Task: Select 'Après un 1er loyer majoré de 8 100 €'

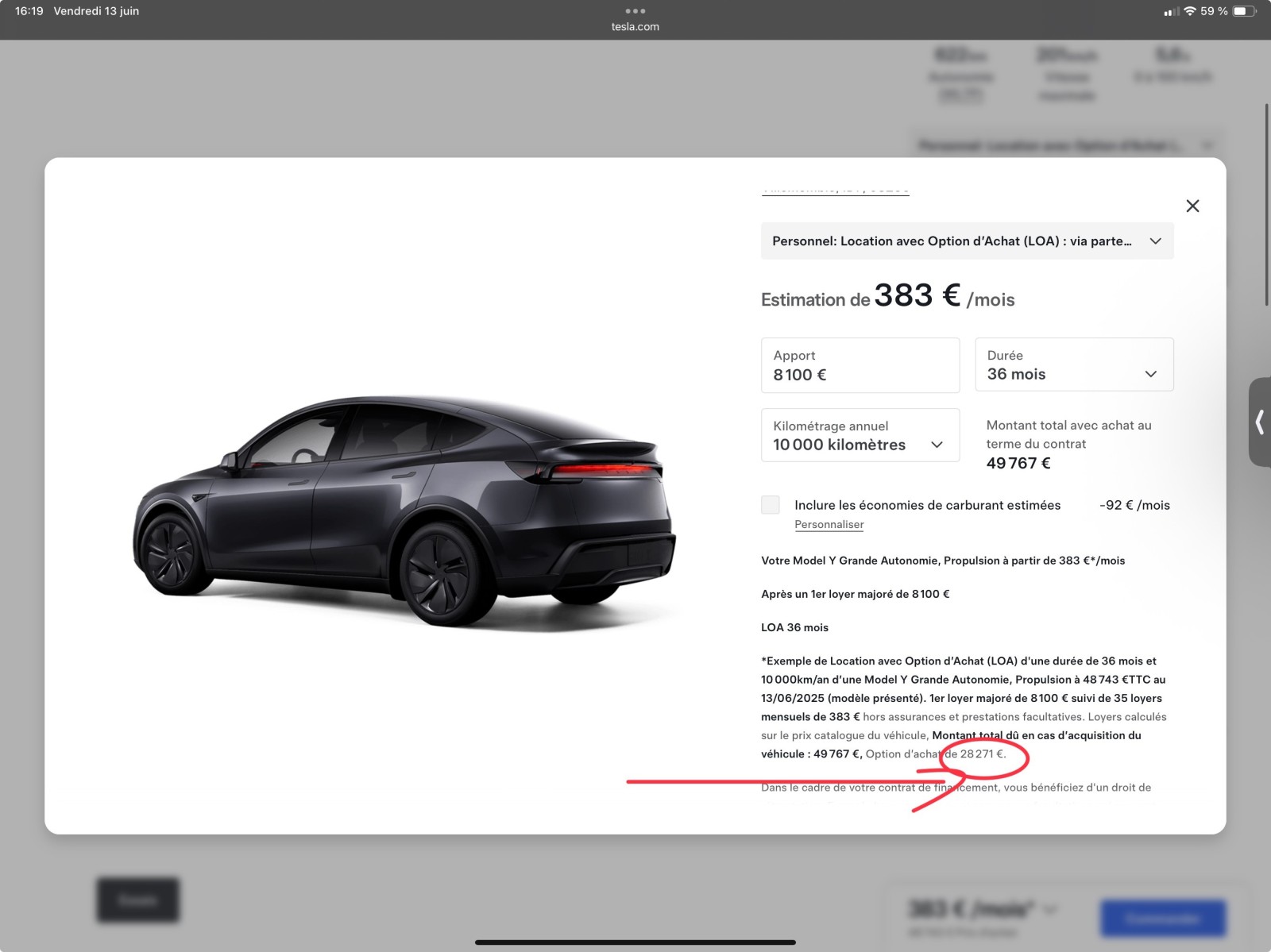Action: pos(856,594)
